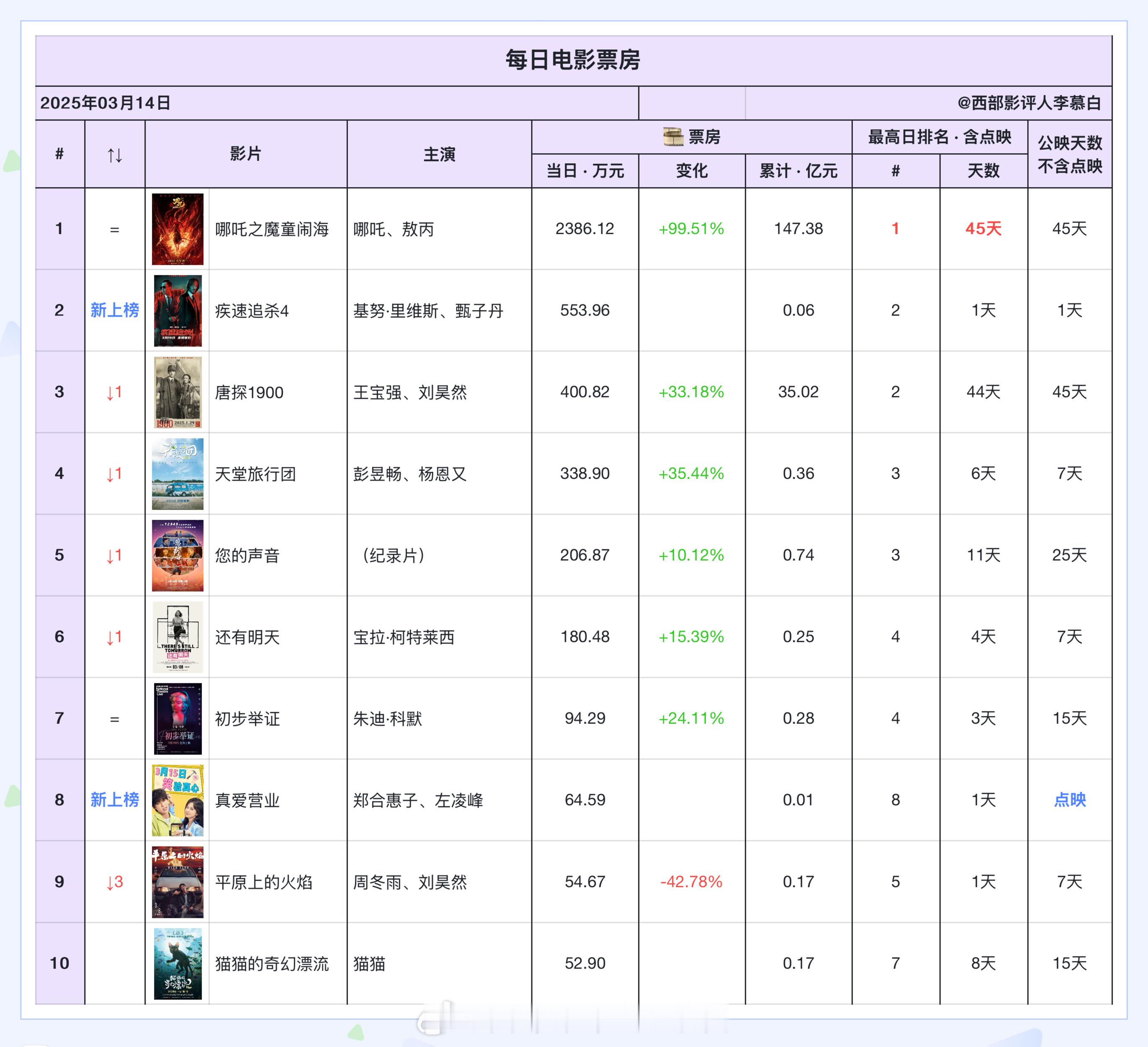The width and height of the screenshot is (1148, 1047).
Task: Click cumulative box office 147.38
Action: click(x=798, y=229)
